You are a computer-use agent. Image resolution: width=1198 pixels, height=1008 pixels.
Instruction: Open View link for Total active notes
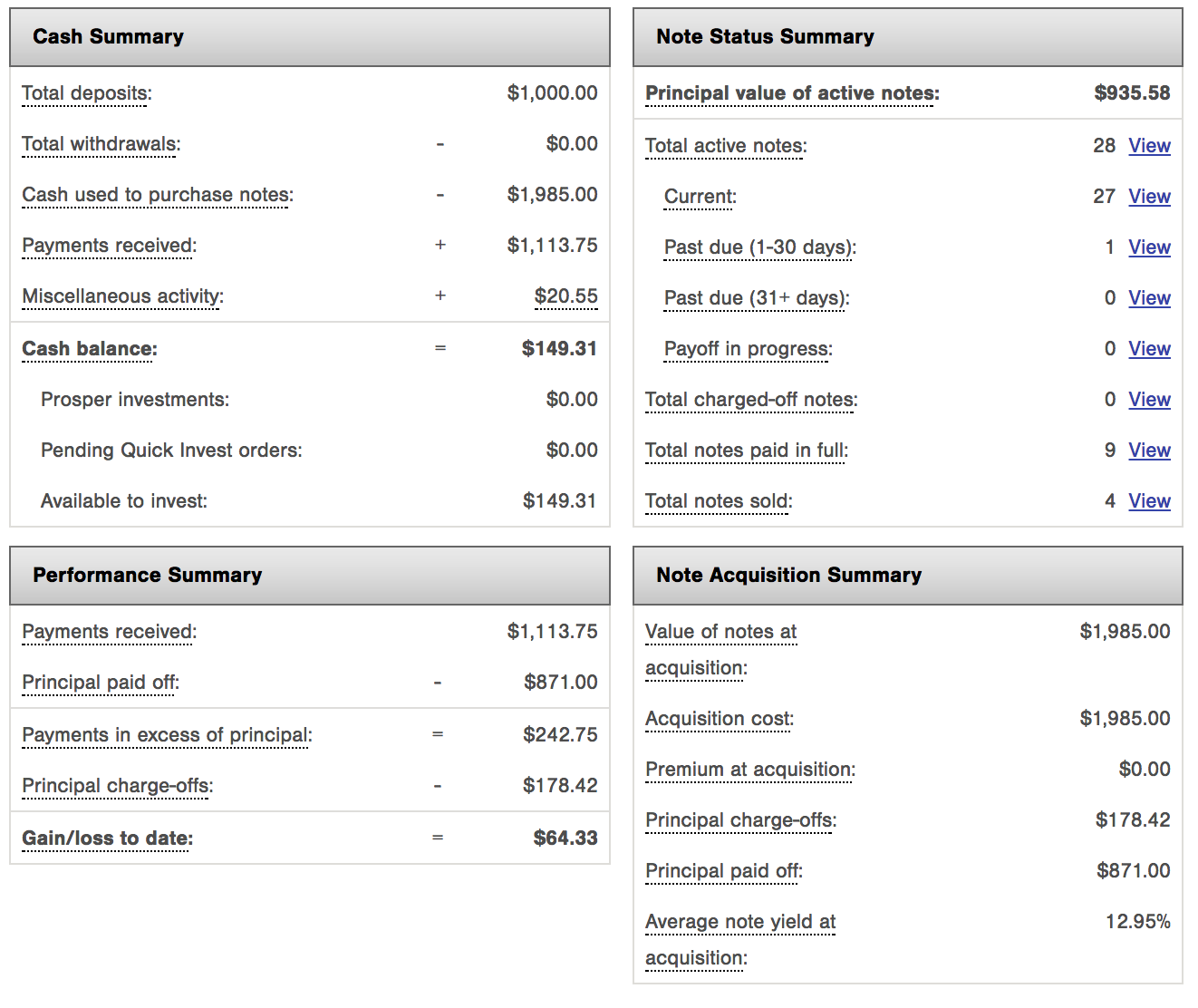coord(1149,146)
